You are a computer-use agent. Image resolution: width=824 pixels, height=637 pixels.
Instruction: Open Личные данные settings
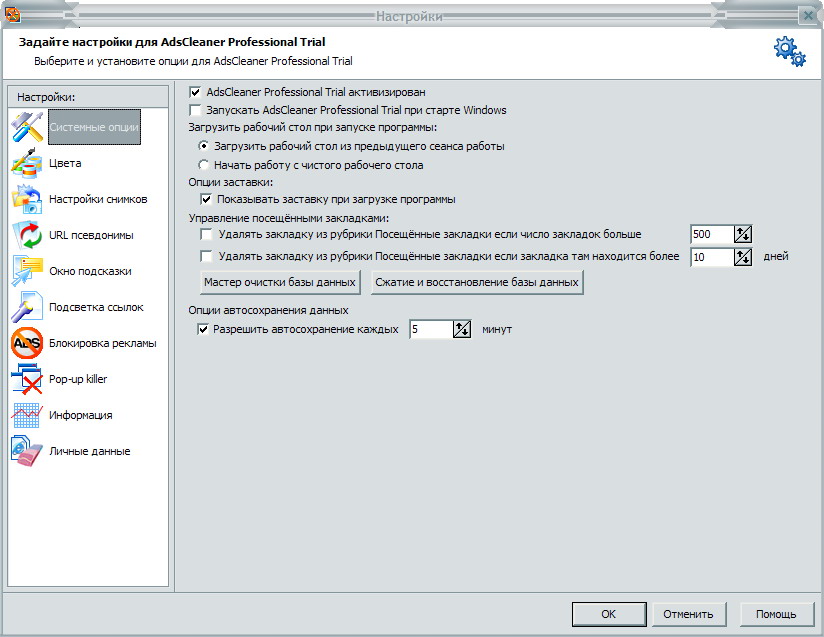click(90, 451)
